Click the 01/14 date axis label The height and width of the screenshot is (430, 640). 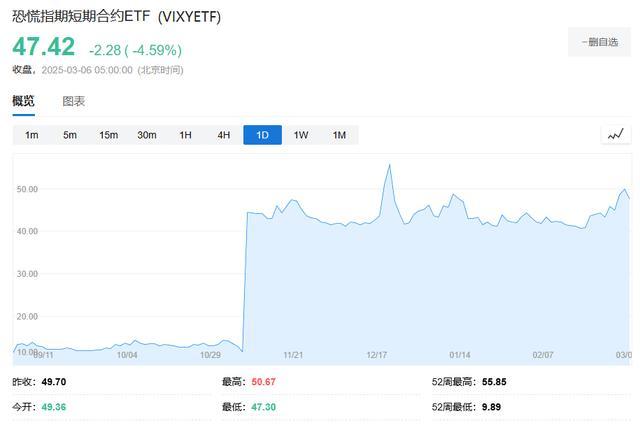pos(460,355)
